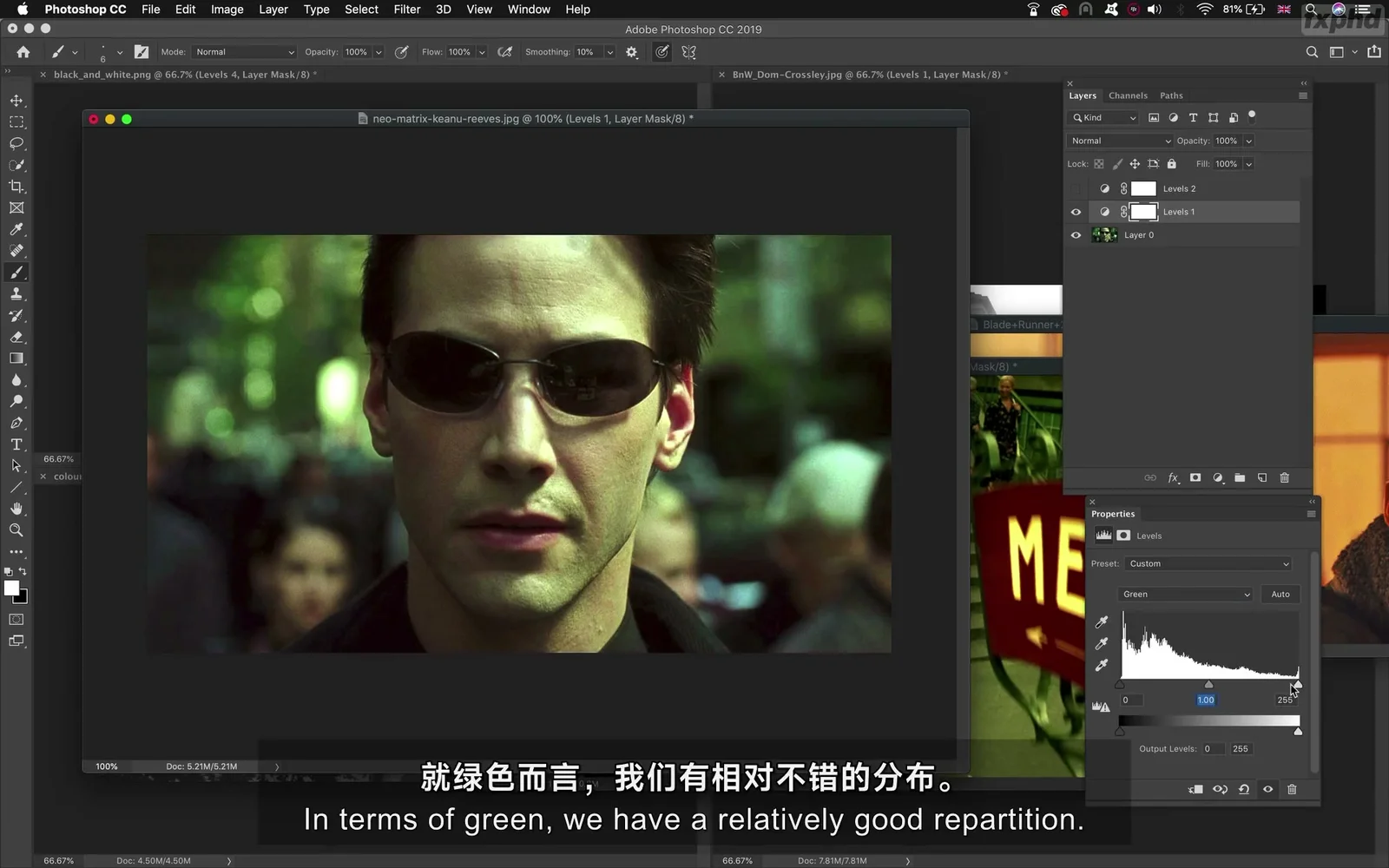Open the Kind filter dropdown in the Layers panel

(1103, 118)
